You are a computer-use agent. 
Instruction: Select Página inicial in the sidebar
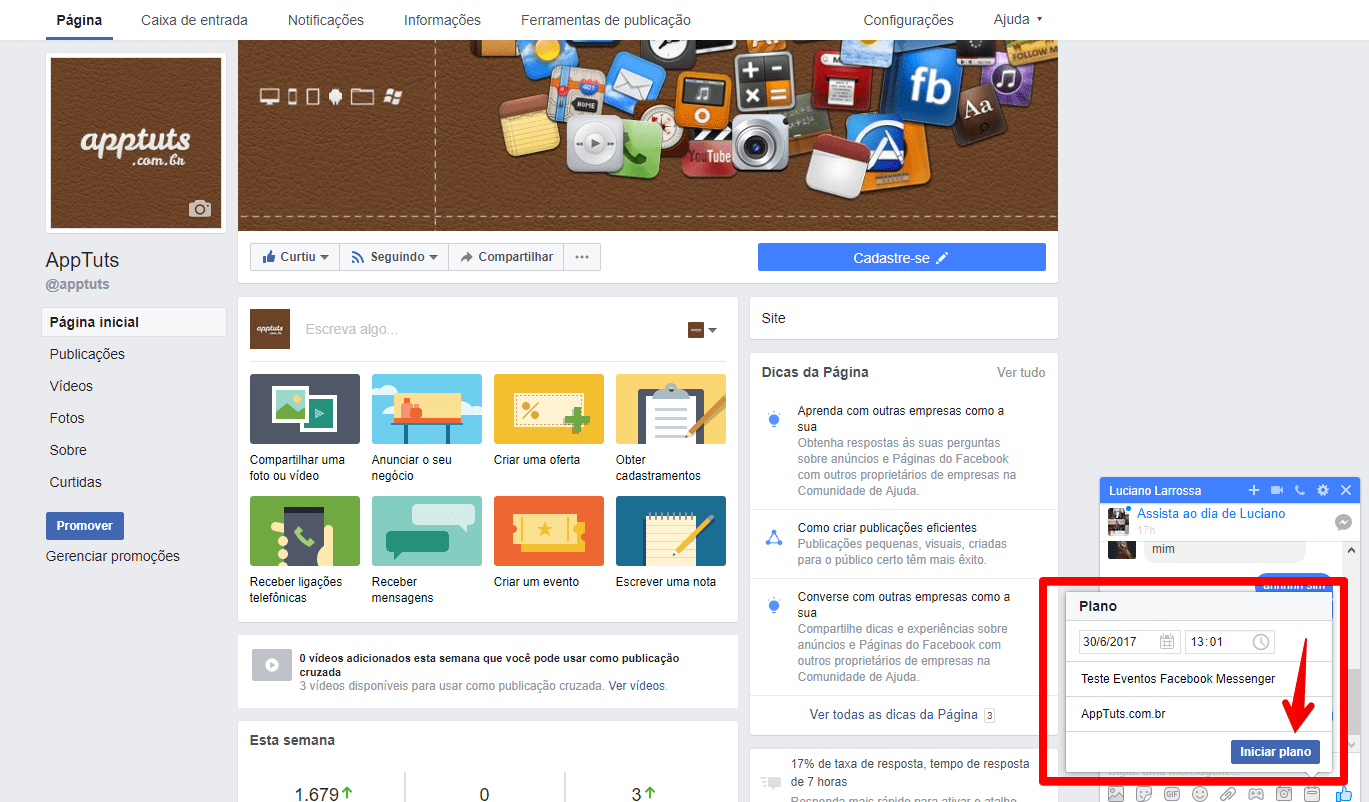point(134,322)
